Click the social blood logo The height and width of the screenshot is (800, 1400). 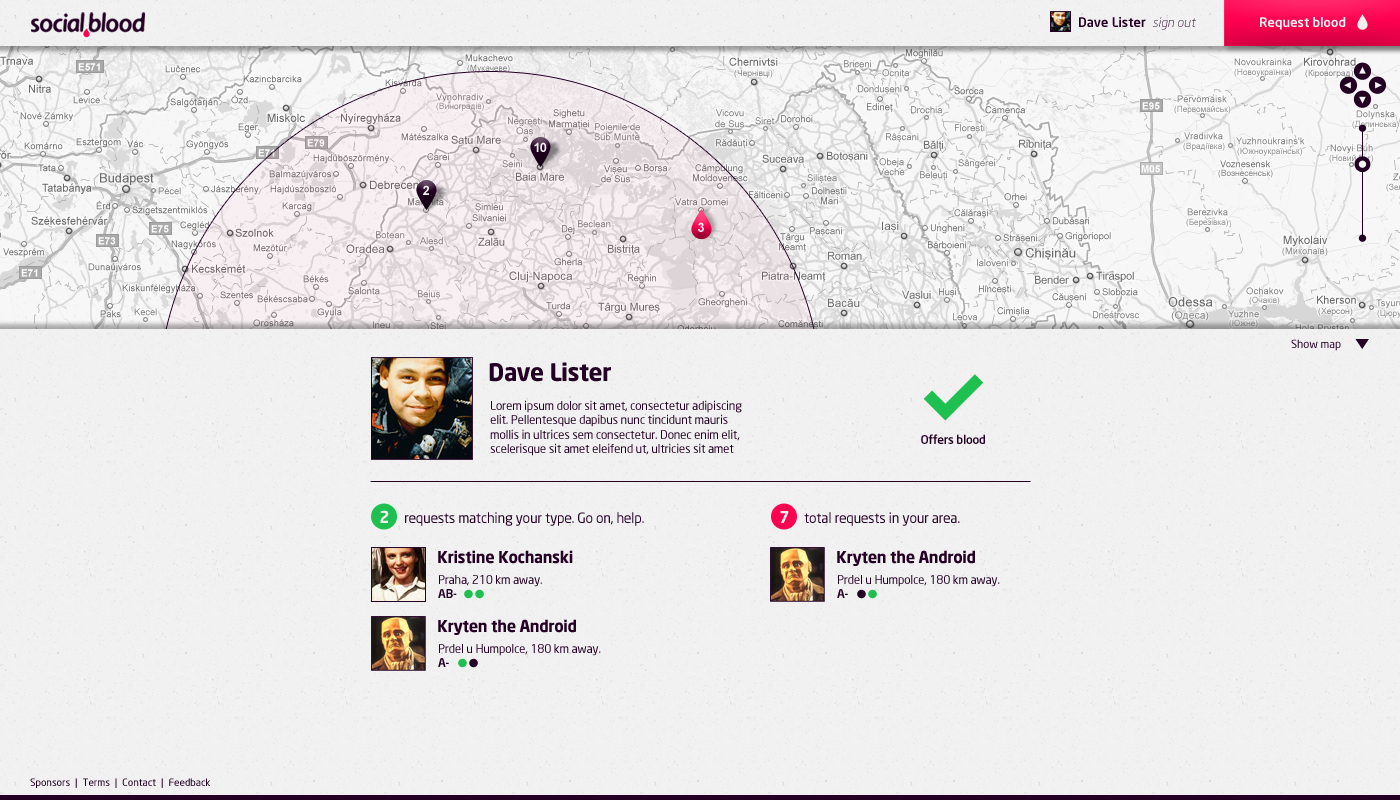pos(87,23)
